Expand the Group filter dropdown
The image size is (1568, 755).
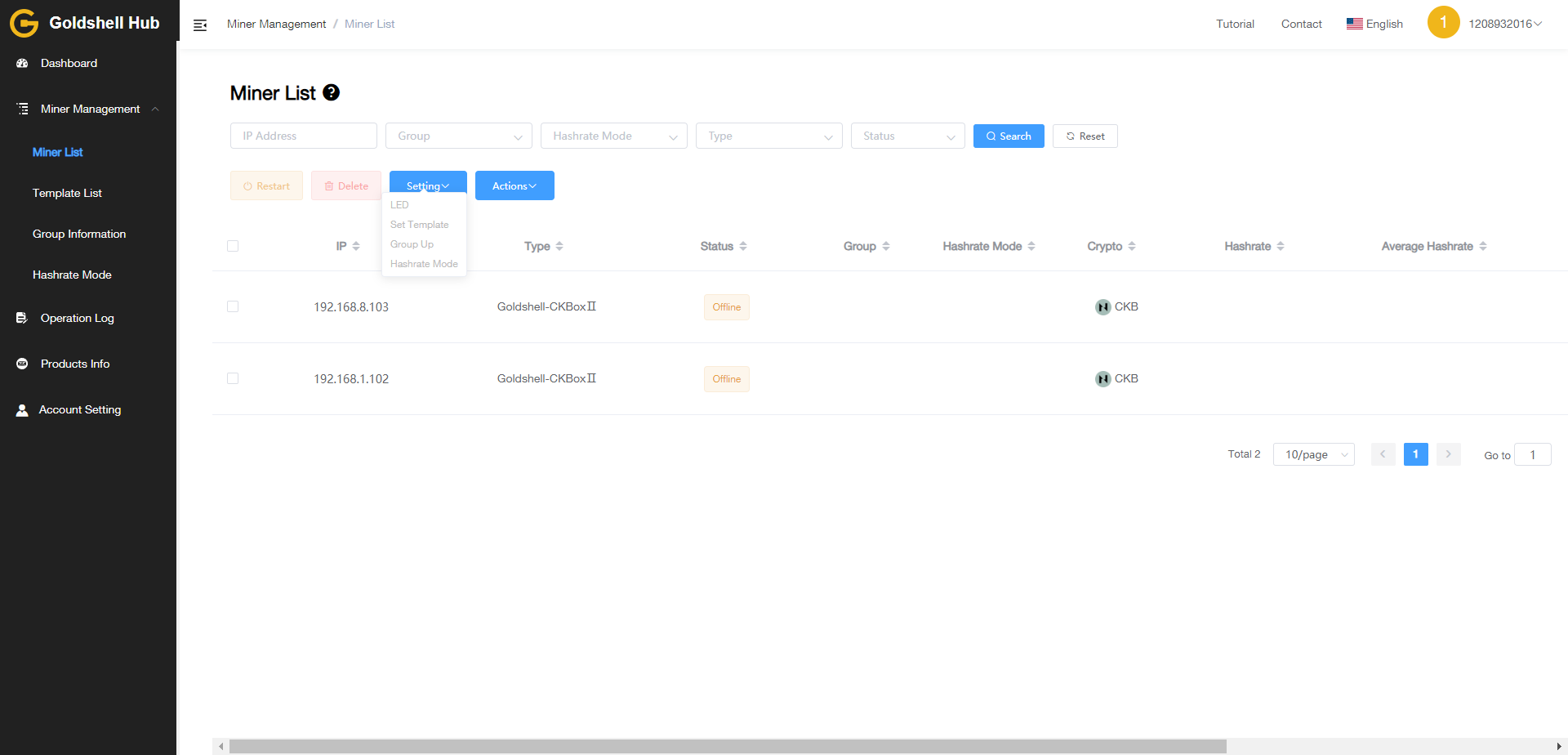coord(458,136)
